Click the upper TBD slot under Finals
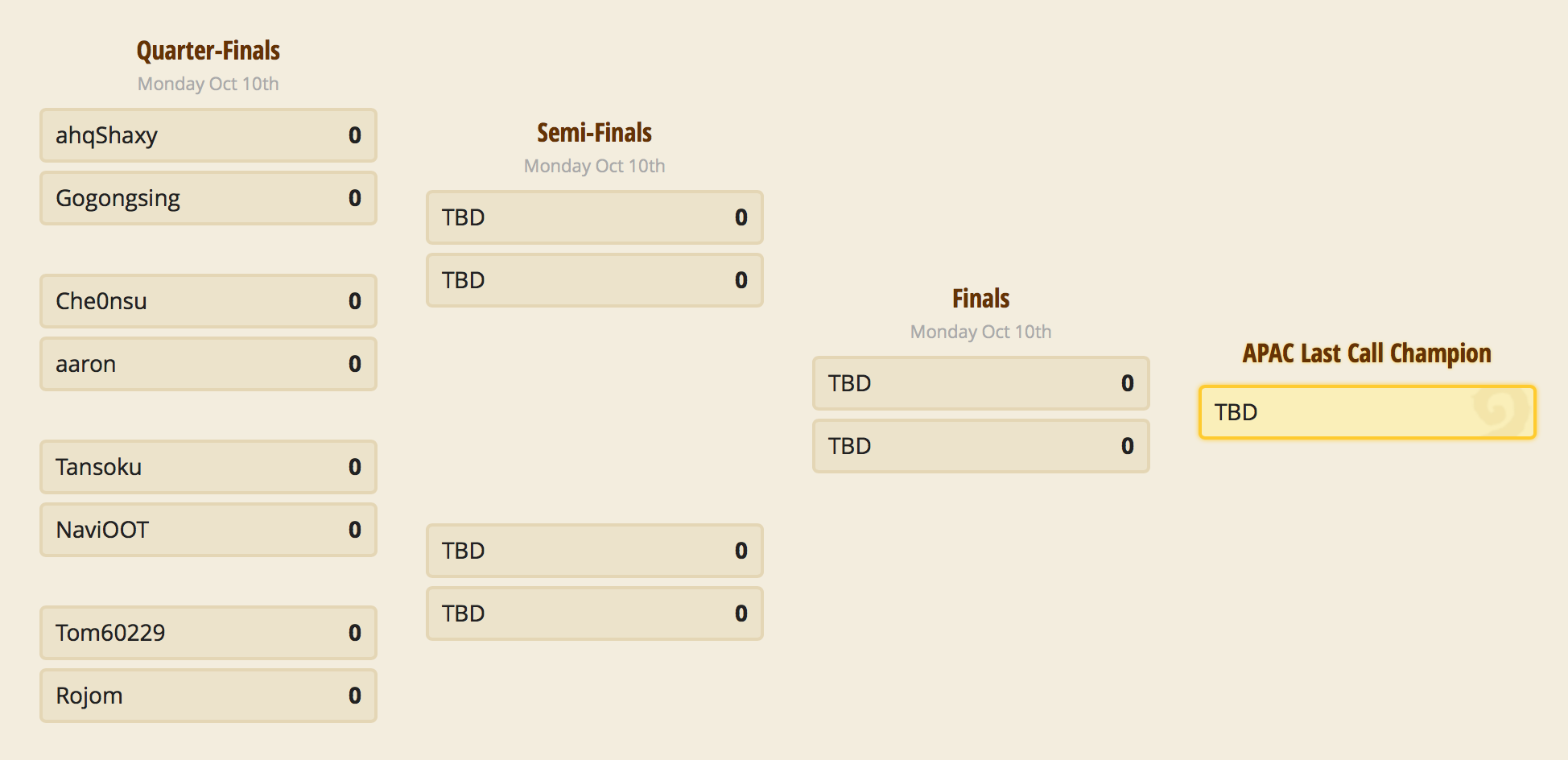Viewport: 1568px width, 760px height. click(980, 383)
